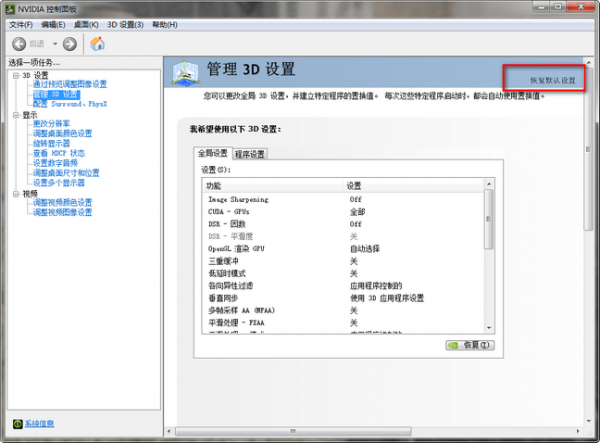Open 调整视频颜色设置 task
The image size is (600, 443).
[x=62, y=202]
